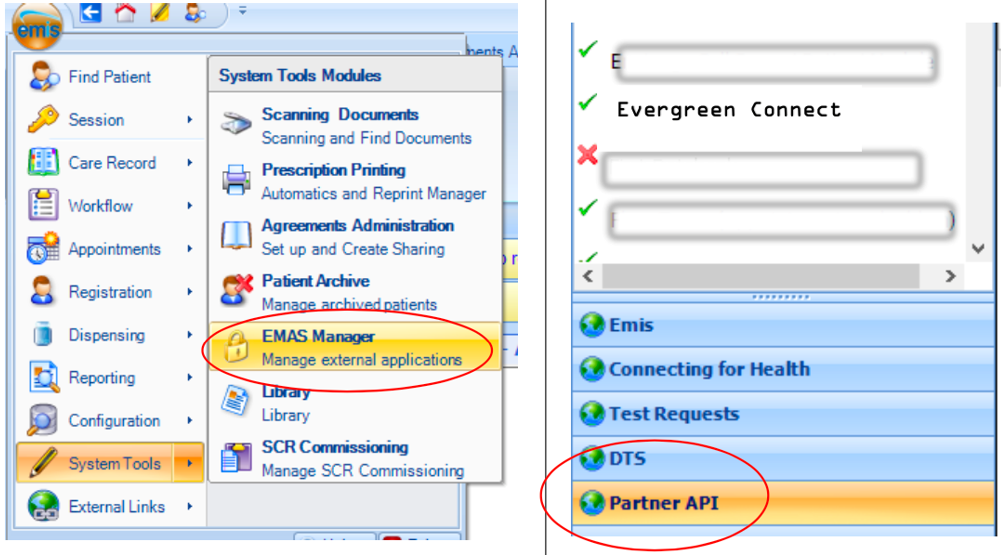Open Agreements Administration module
The image size is (1001, 555).
(x=355, y=237)
